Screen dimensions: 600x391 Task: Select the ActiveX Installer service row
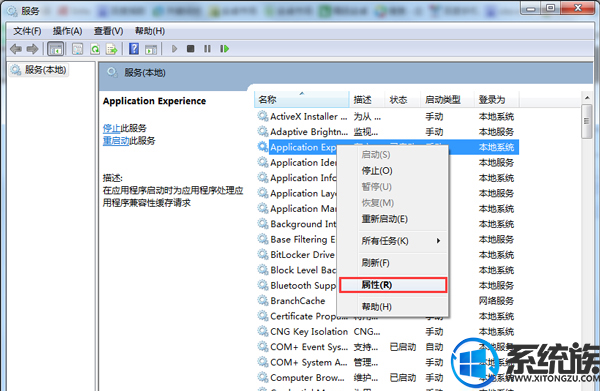(x=386, y=116)
